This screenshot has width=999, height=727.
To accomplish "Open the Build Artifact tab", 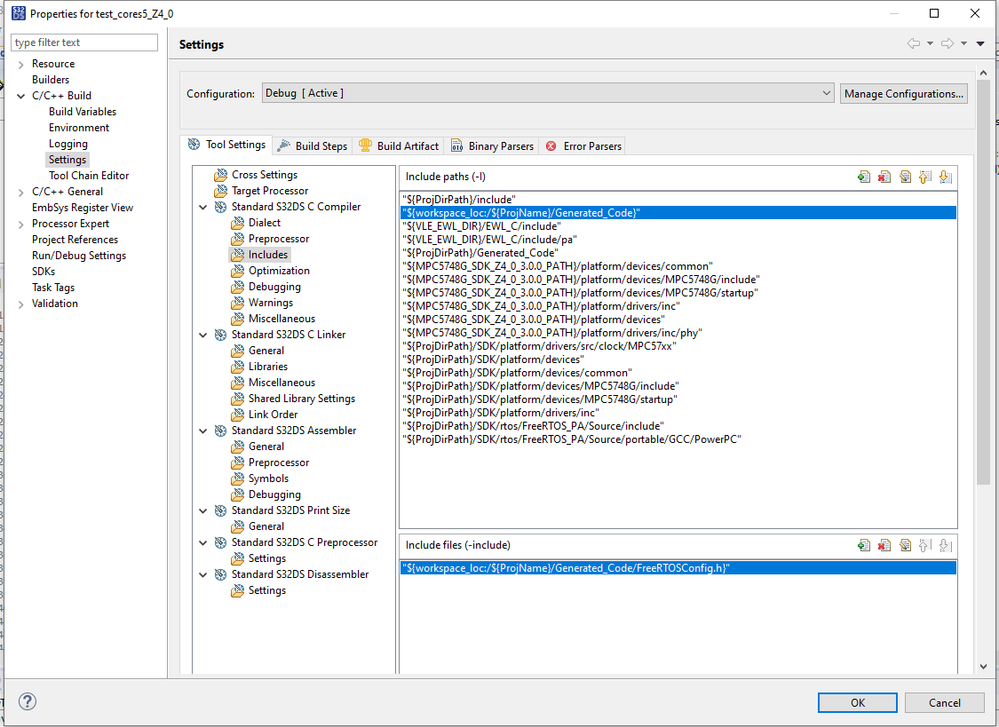I will tap(399, 146).
